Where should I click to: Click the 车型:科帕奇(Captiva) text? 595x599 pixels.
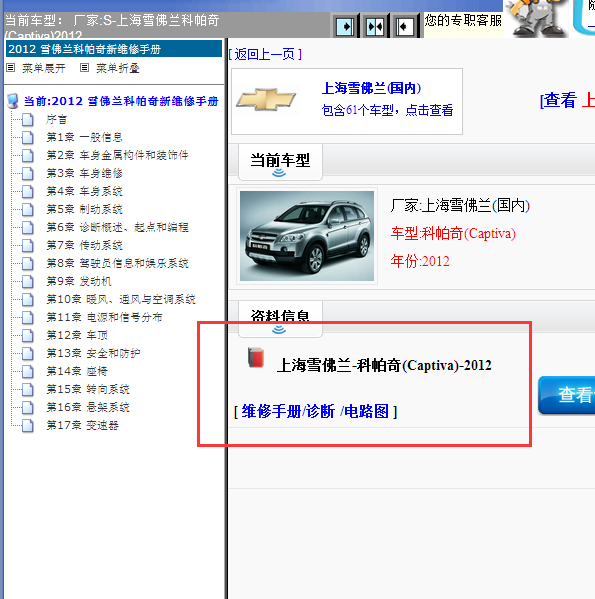coord(453,233)
